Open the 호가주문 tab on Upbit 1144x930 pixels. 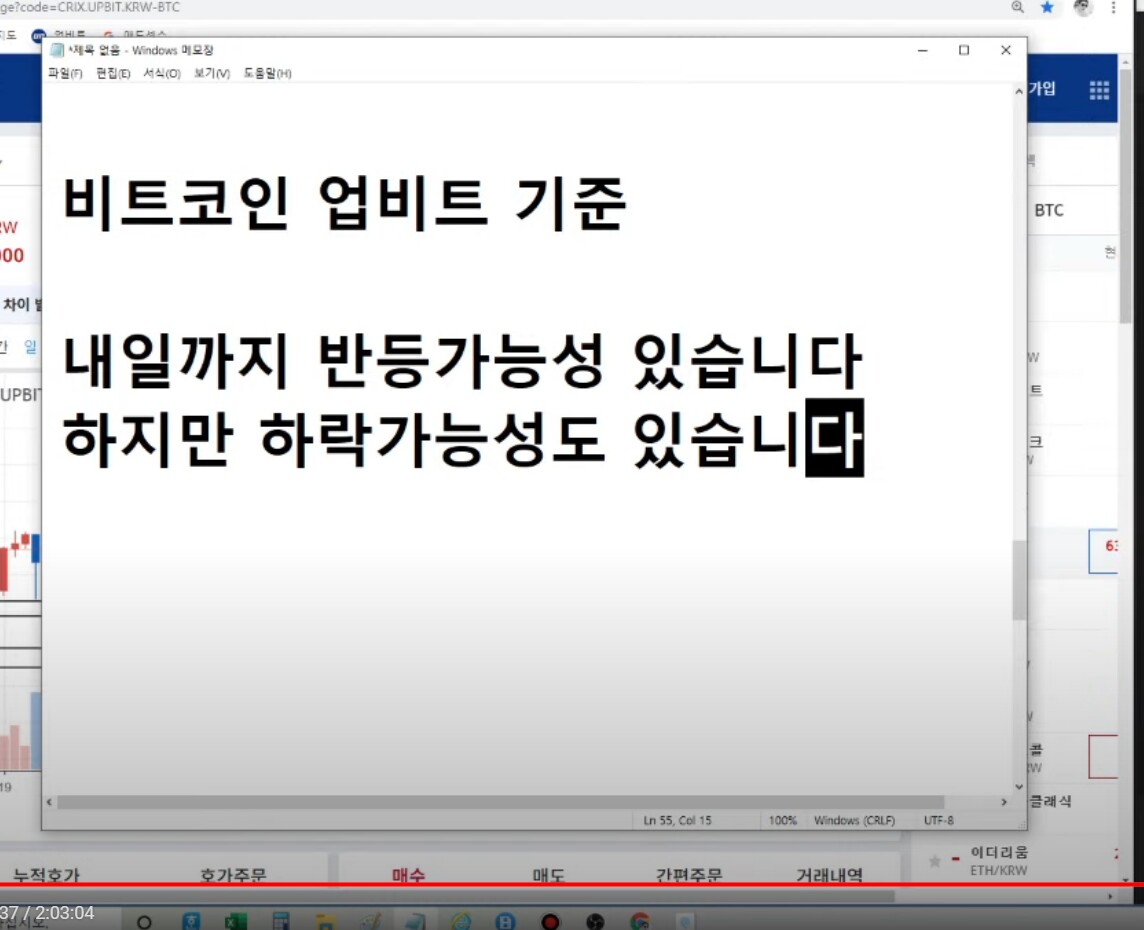[x=233, y=874]
